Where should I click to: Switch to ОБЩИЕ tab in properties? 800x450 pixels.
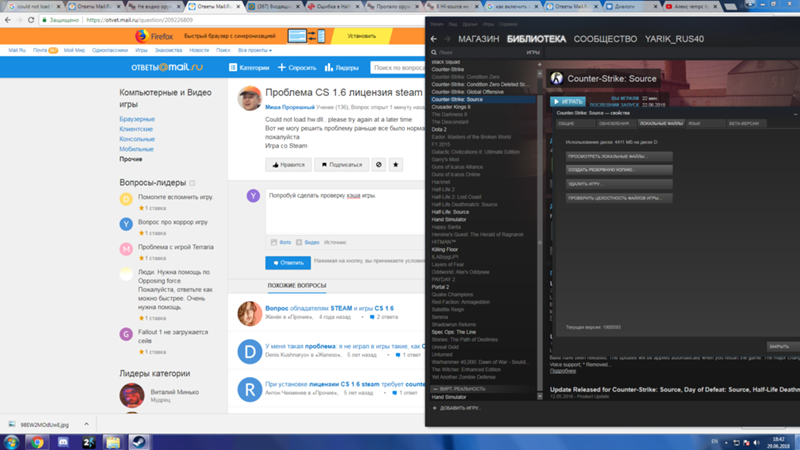[x=574, y=123]
